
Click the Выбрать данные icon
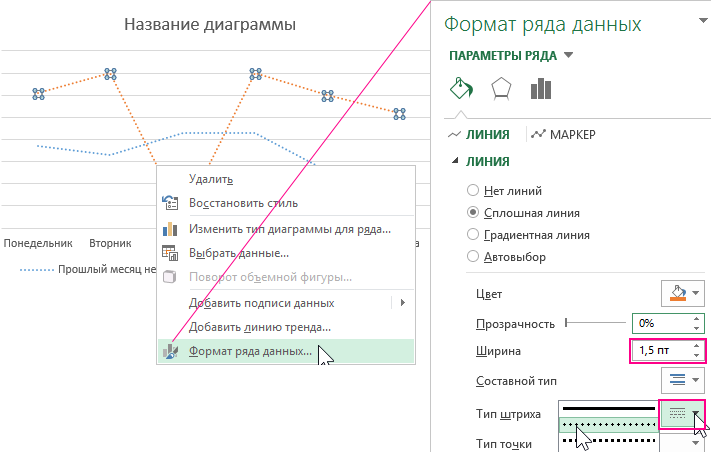[170, 253]
